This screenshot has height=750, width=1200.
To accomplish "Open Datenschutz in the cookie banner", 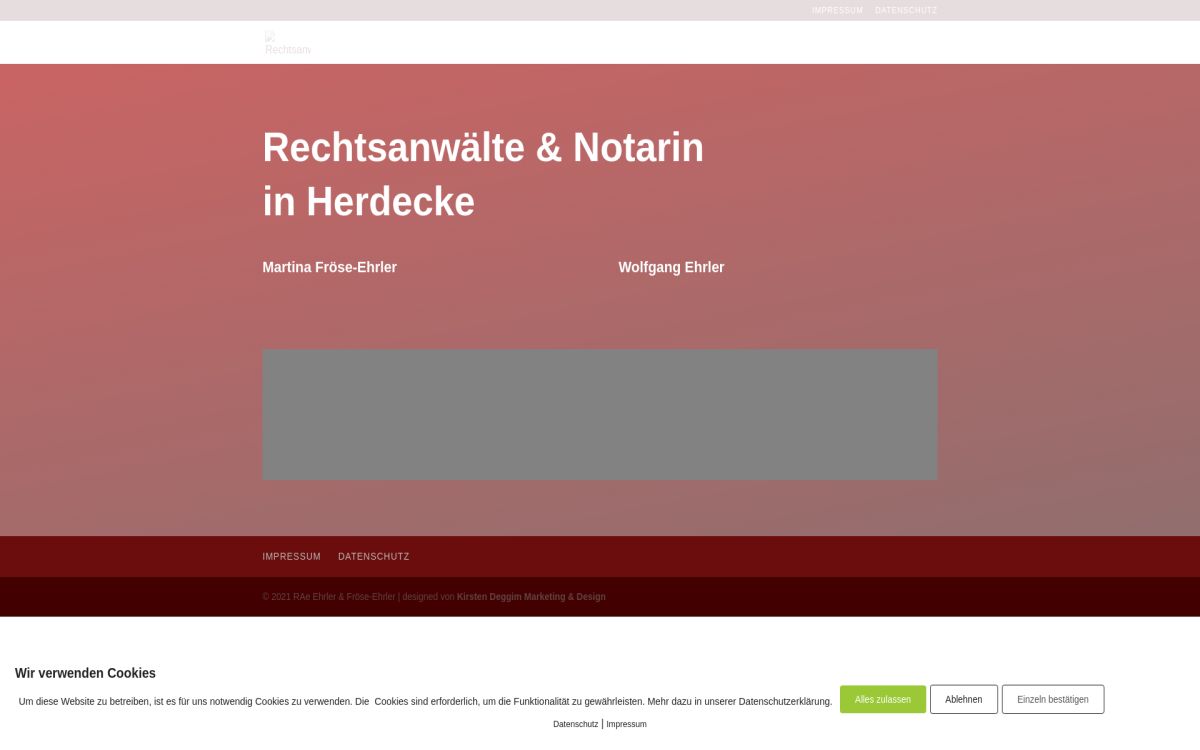I will point(575,723).
